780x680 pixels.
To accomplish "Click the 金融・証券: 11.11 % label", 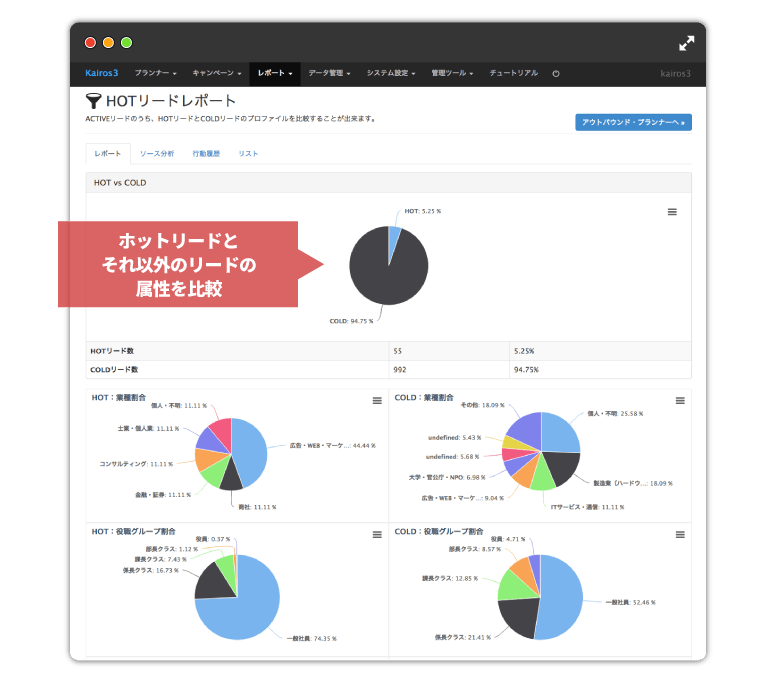I will click(163, 495).
